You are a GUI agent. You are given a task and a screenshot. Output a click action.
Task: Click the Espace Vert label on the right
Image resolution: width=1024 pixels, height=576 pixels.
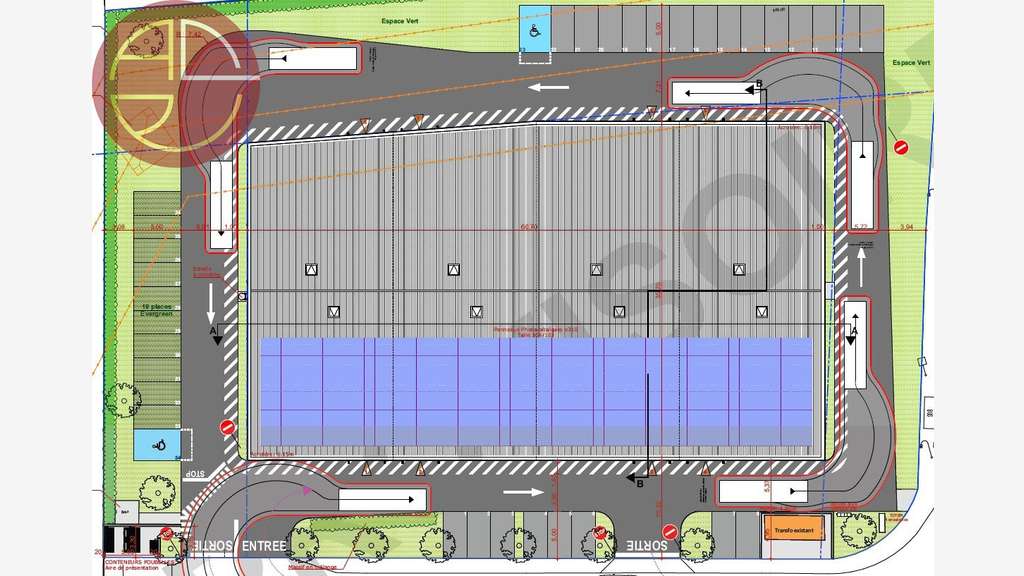[911, 63]
